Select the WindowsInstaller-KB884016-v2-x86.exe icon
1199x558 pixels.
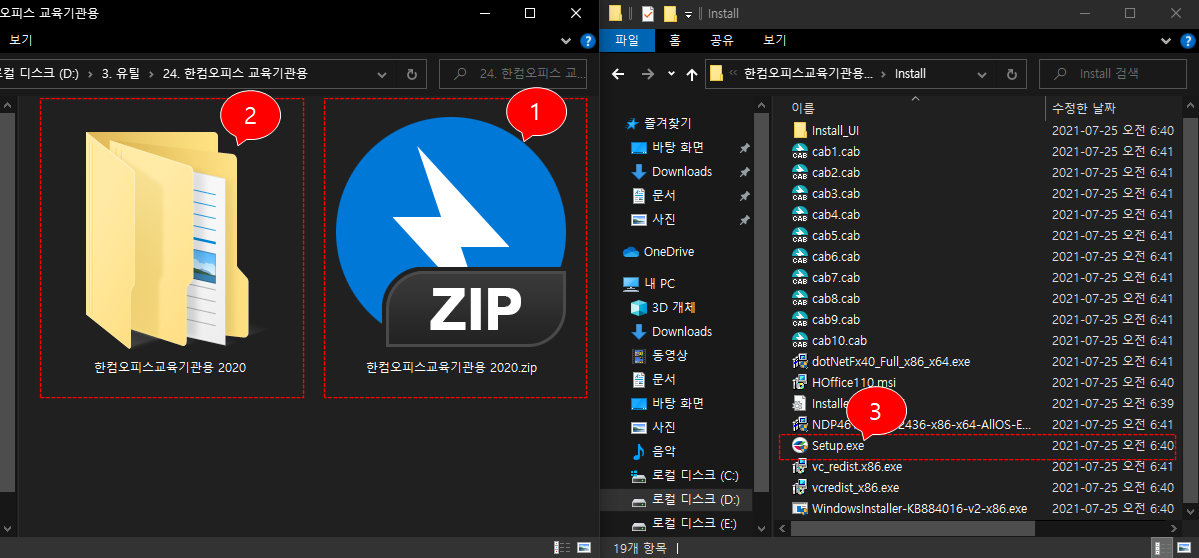(800, 508)
